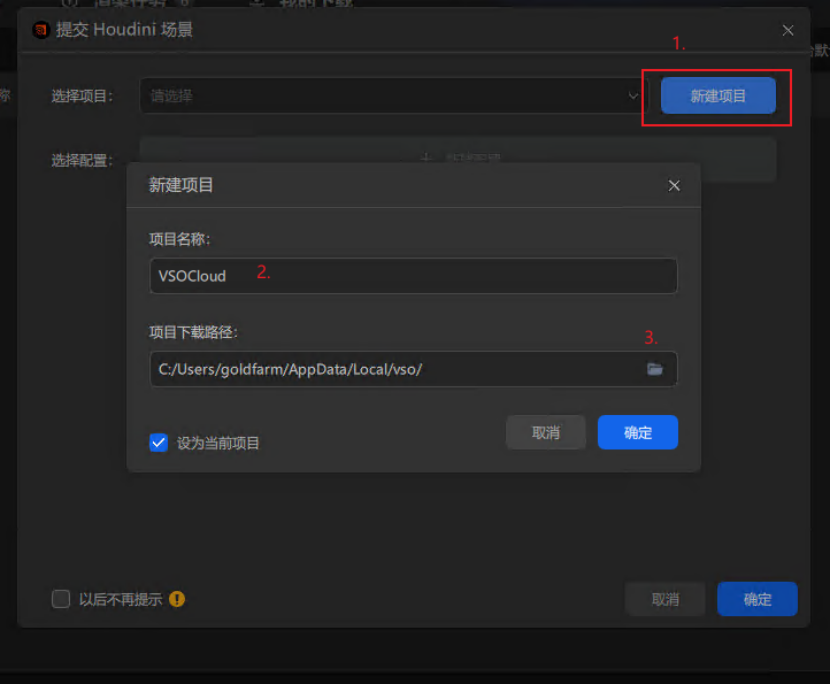The image size is (830, 684).
Task: Close the 提交 Houdini 场景 window
Action: click(788, 30)
